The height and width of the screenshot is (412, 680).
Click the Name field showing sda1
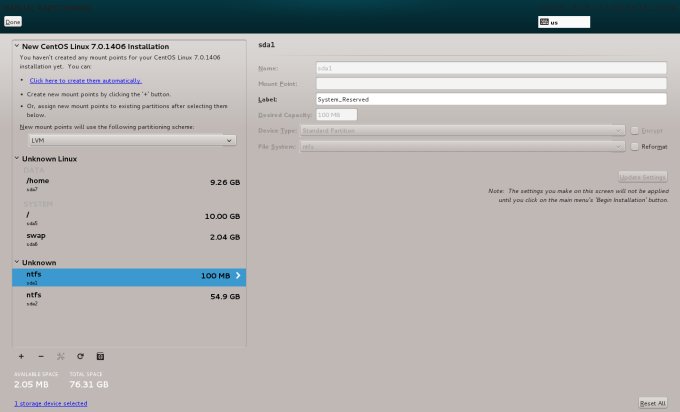pyautogui.click(x=491, y=68)
